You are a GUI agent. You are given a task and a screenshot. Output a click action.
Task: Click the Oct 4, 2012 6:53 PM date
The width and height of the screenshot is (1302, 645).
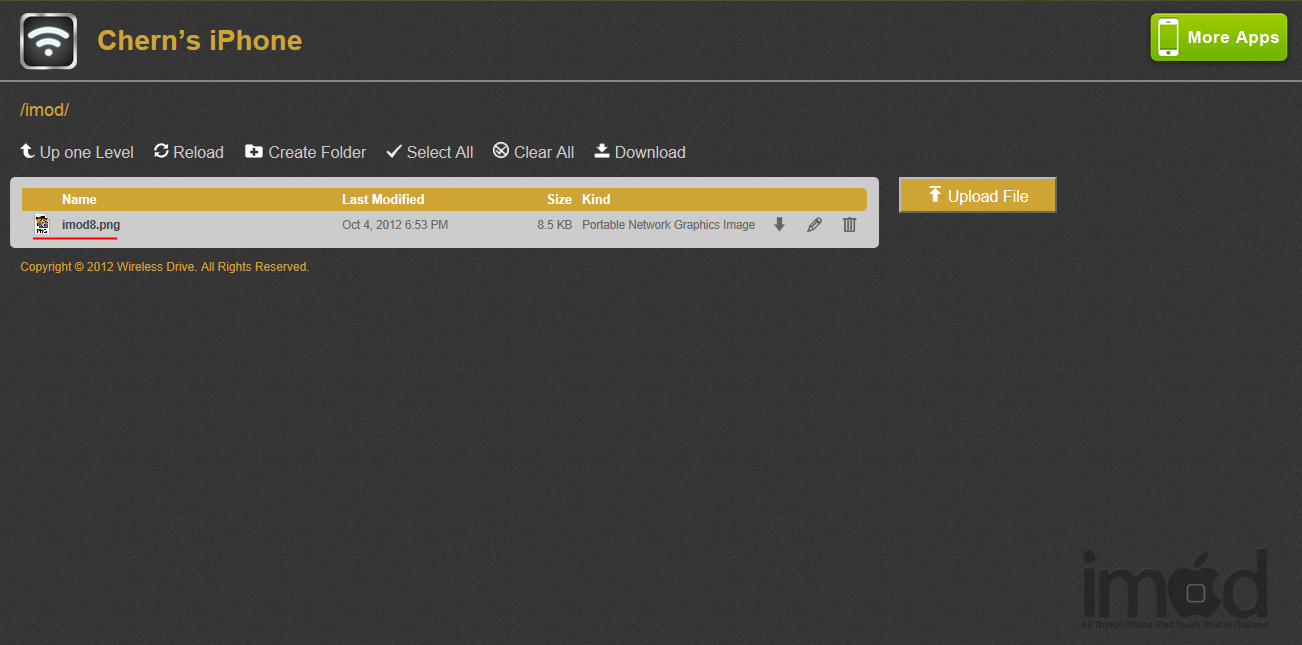pos(395,225)
